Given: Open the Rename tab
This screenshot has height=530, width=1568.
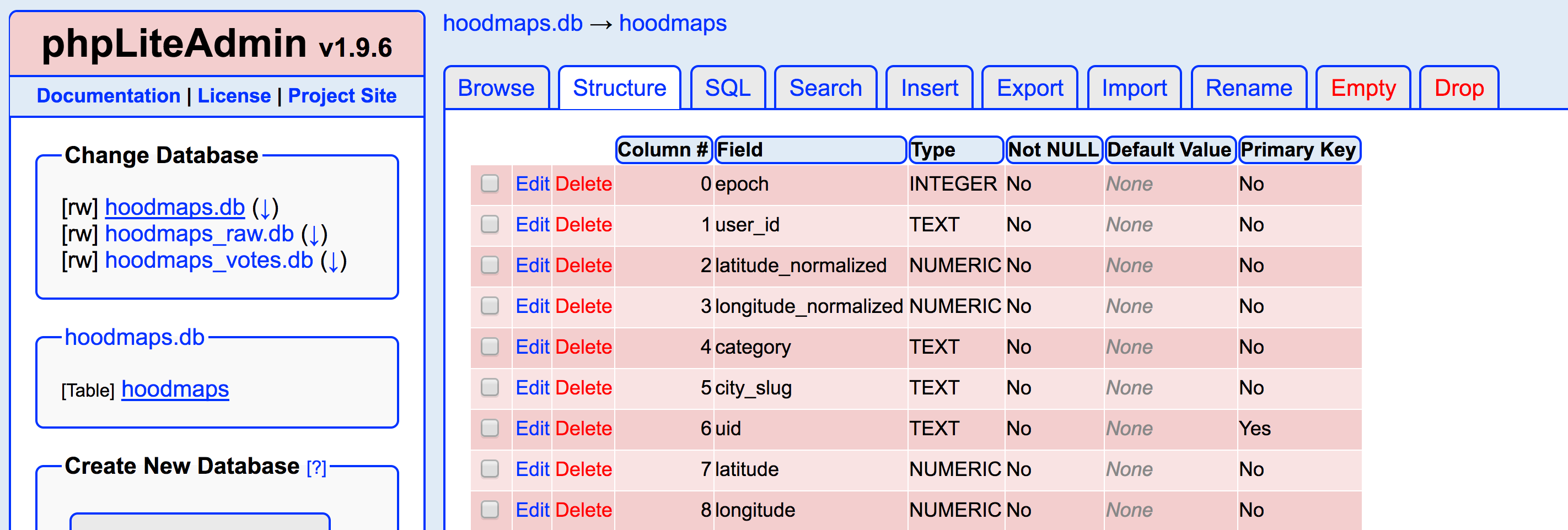Looking at the screenshot, I should coord(1249,88).
